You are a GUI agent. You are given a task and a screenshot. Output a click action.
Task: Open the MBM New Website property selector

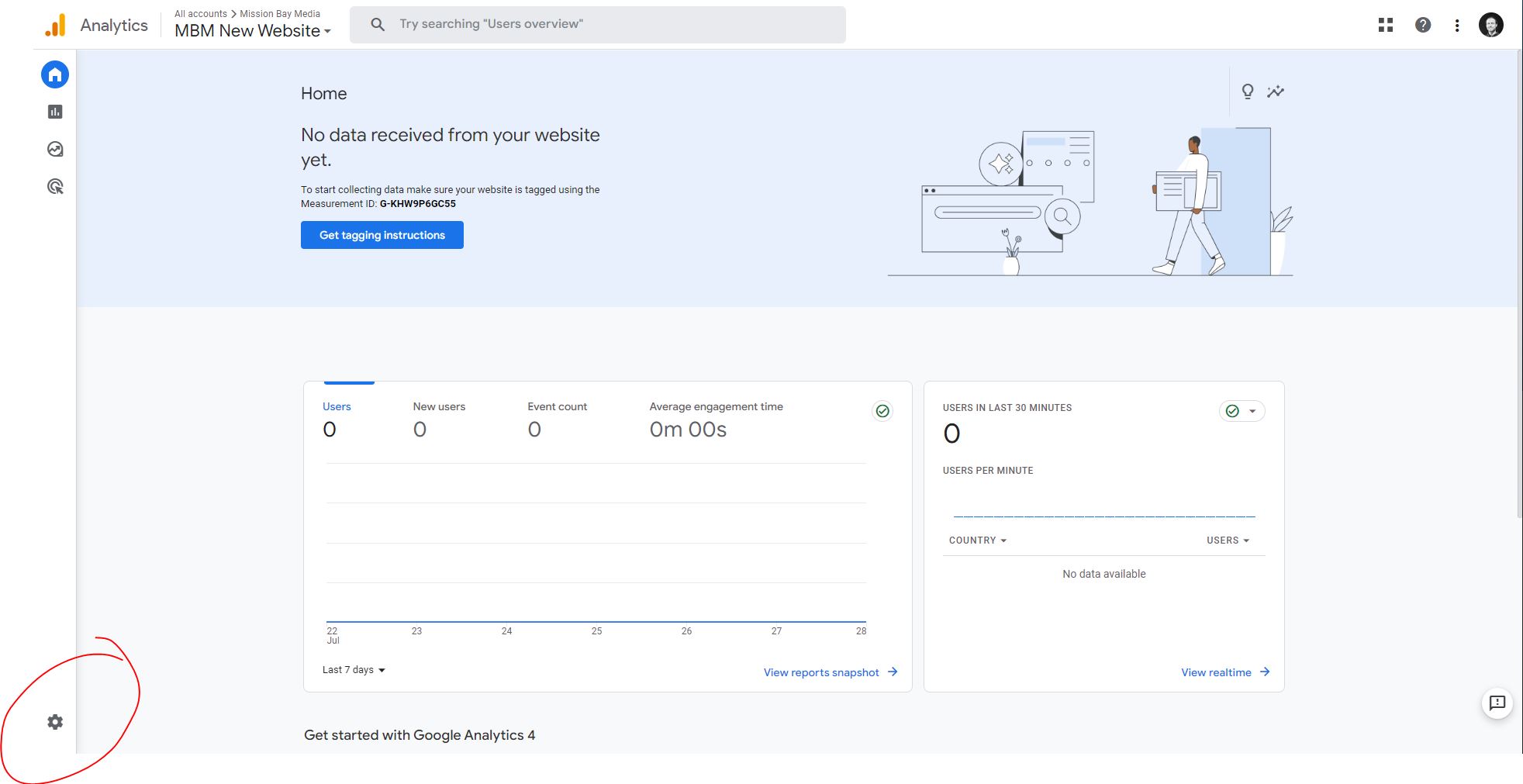click(x=253, y=31)
